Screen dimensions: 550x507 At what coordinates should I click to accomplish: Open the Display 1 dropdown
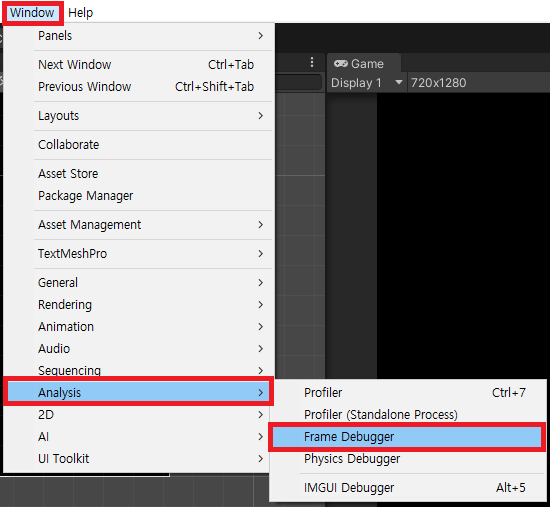point(367,83)
